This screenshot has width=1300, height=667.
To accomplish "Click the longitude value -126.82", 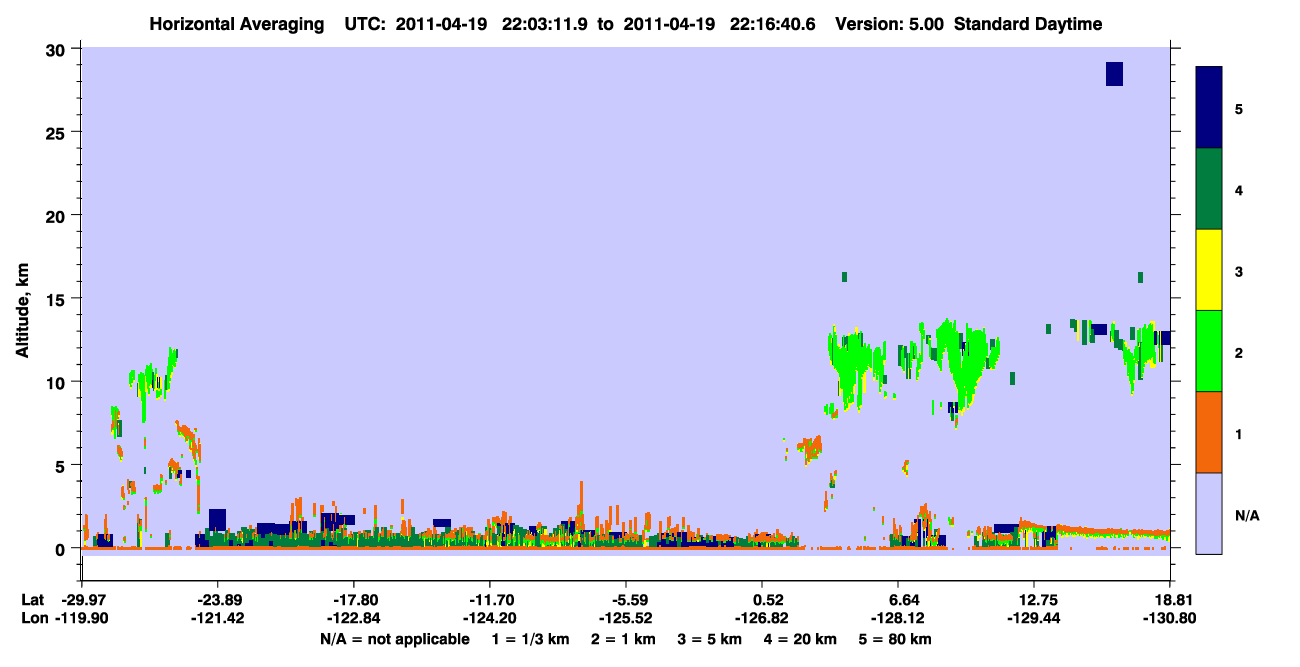I will point(762,618).
